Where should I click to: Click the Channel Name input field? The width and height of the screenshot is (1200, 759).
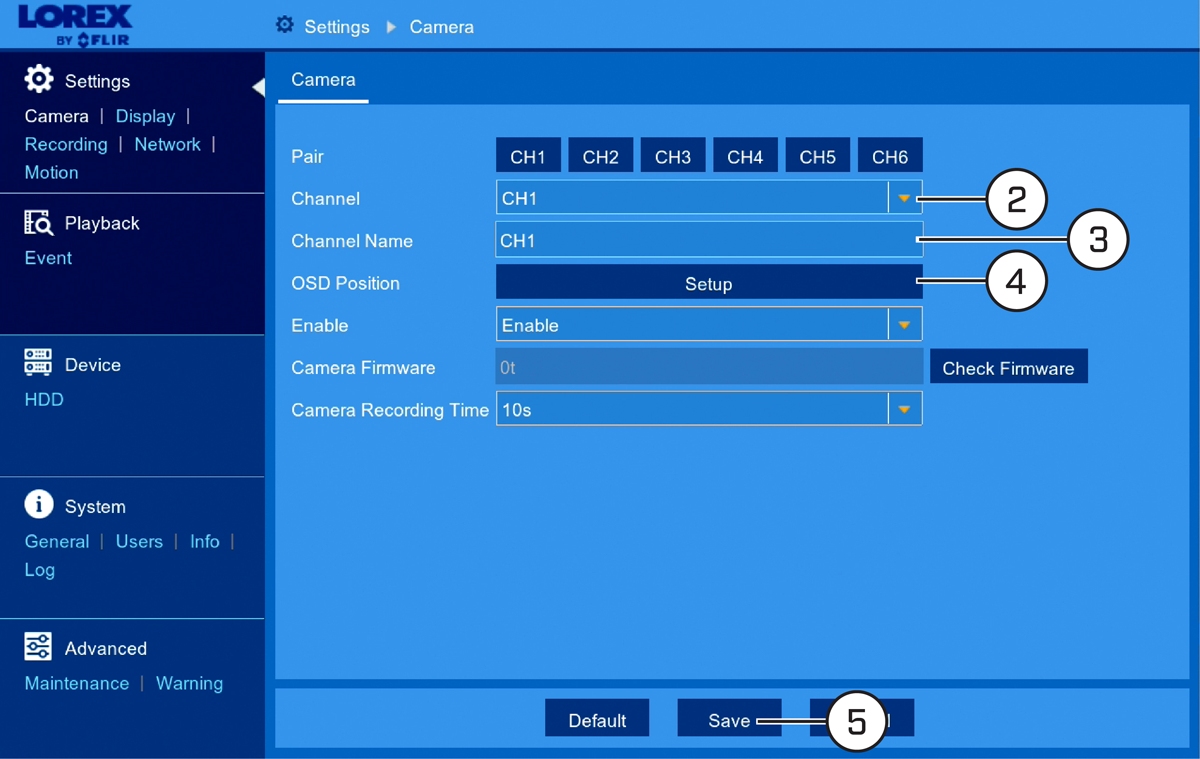point(709,241)
